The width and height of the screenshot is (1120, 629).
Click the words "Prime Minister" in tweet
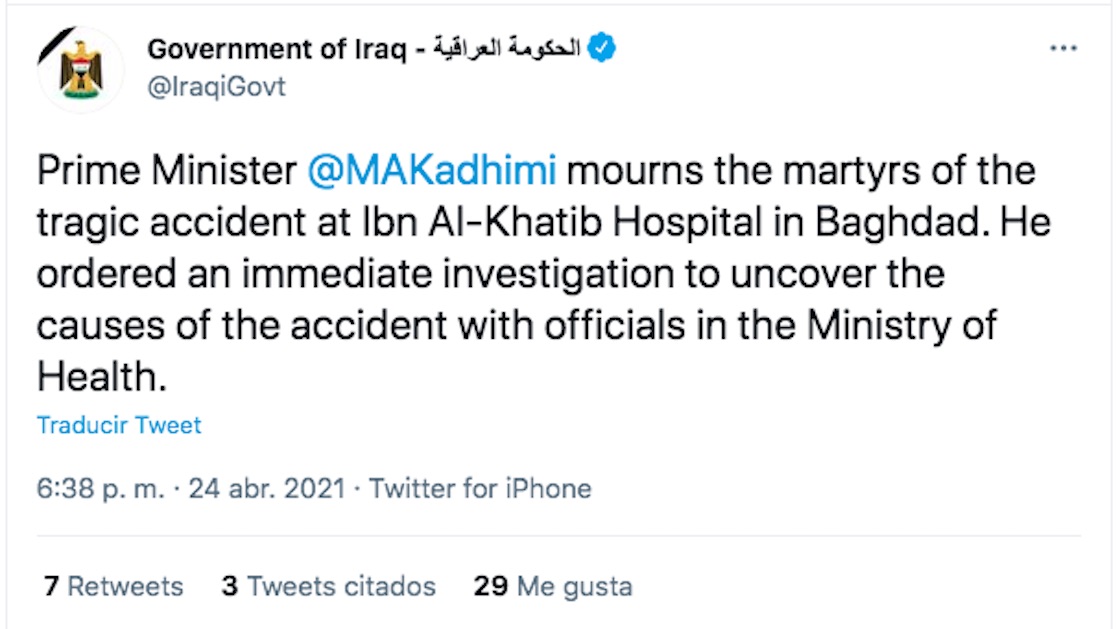[166, 171]
